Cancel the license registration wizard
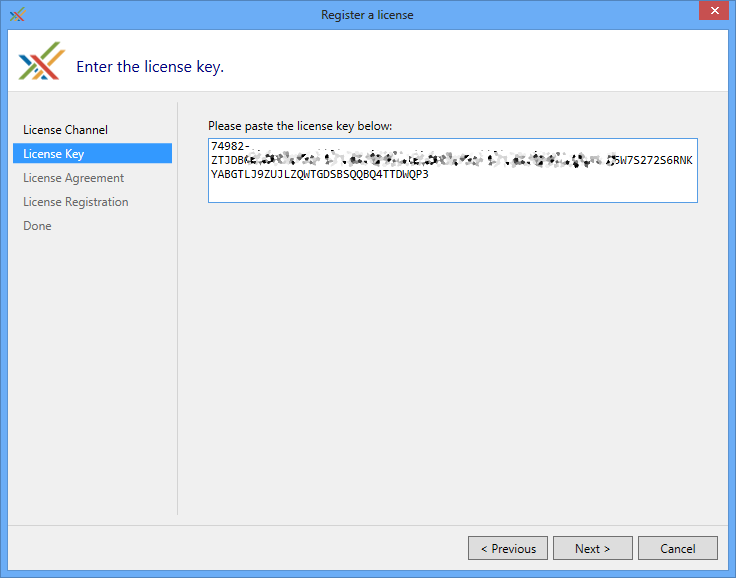This screenshot has width=736, height=578. pyautogui.click(x=678, y=548)
